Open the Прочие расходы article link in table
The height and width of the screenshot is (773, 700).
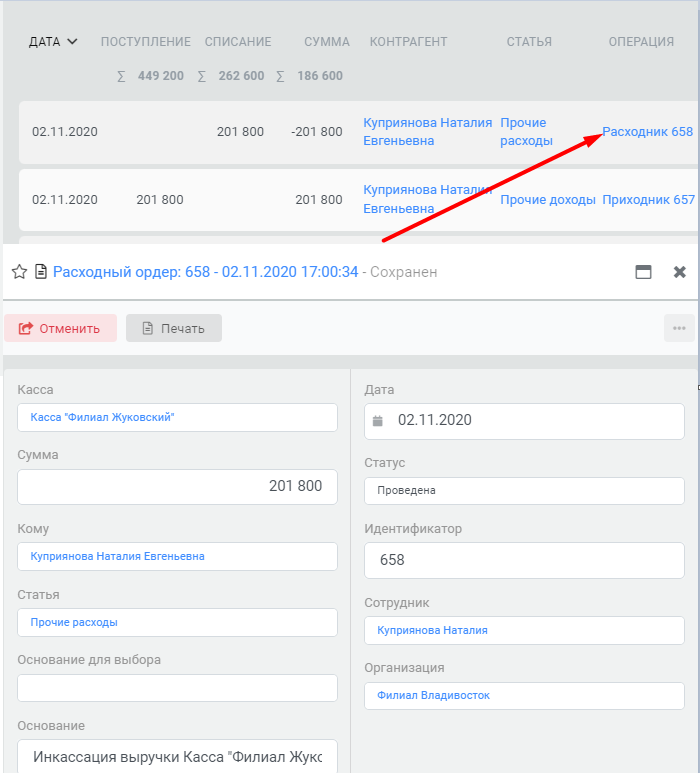526,132
